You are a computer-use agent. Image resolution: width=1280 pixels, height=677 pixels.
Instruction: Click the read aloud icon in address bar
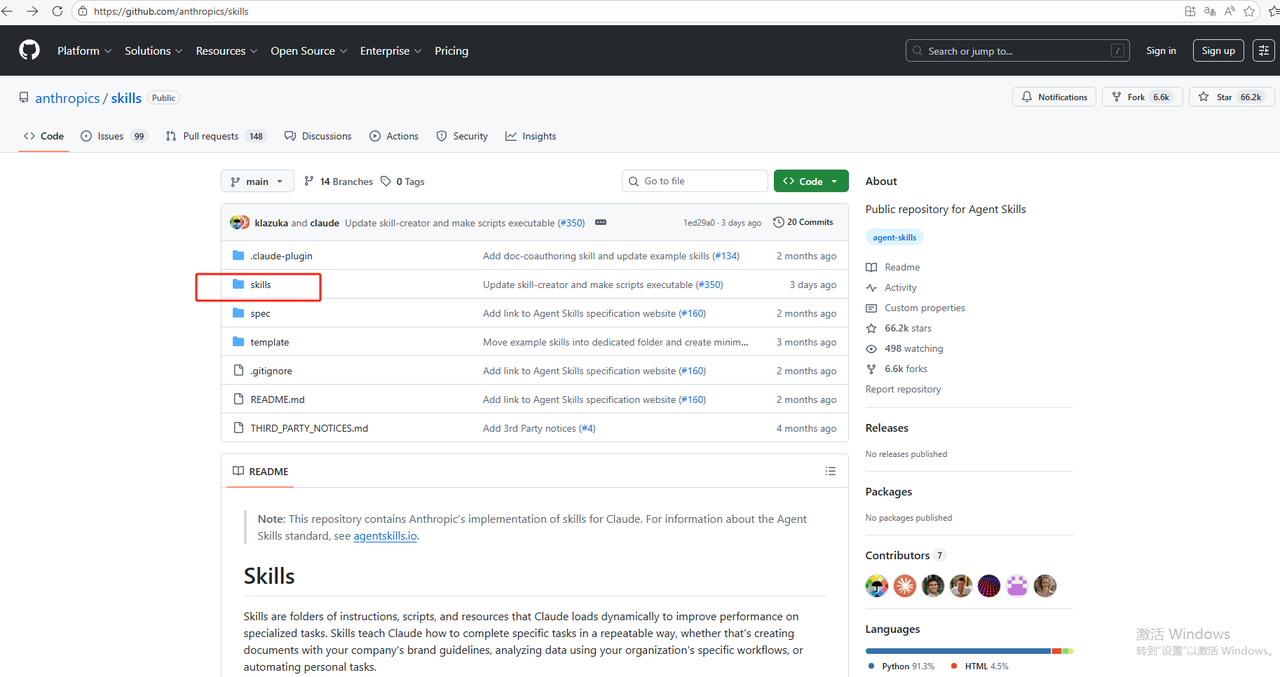(1230, 11)
